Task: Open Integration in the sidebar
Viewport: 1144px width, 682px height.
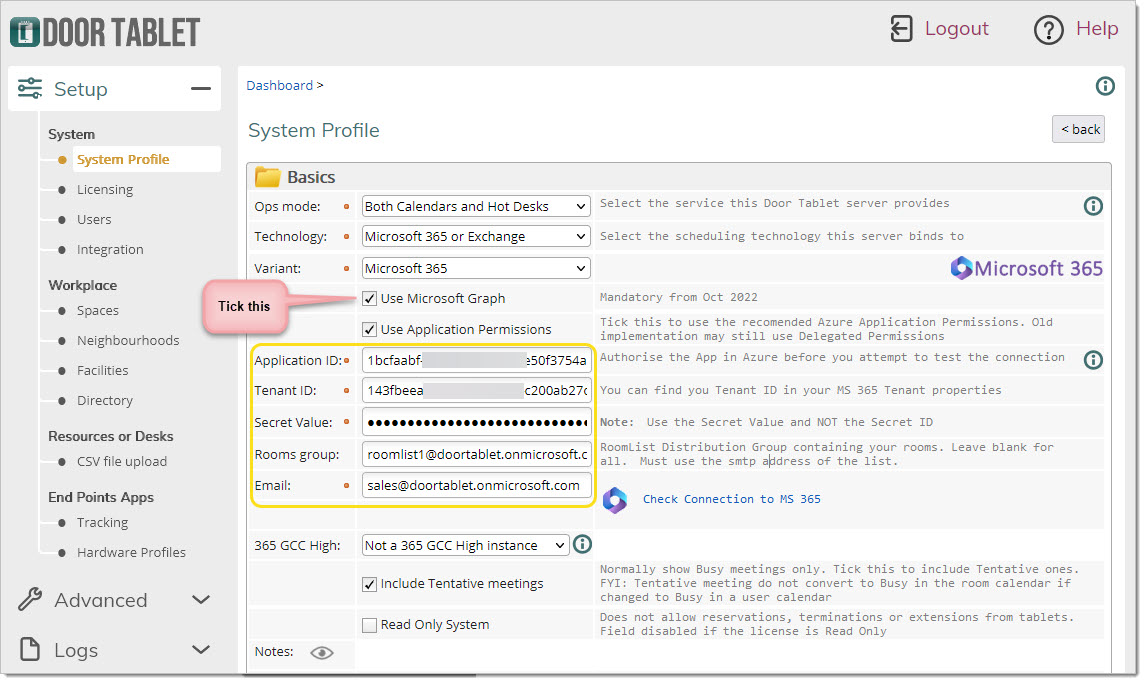Action: tap(110, 249)
